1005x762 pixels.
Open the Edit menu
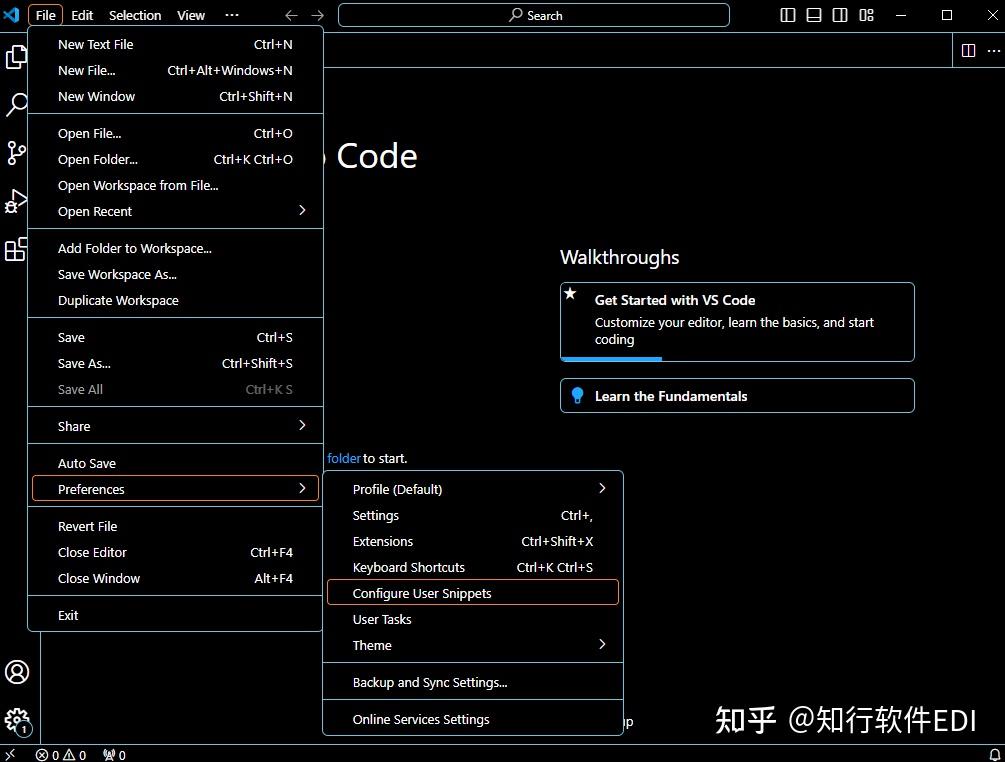point(82,15)
